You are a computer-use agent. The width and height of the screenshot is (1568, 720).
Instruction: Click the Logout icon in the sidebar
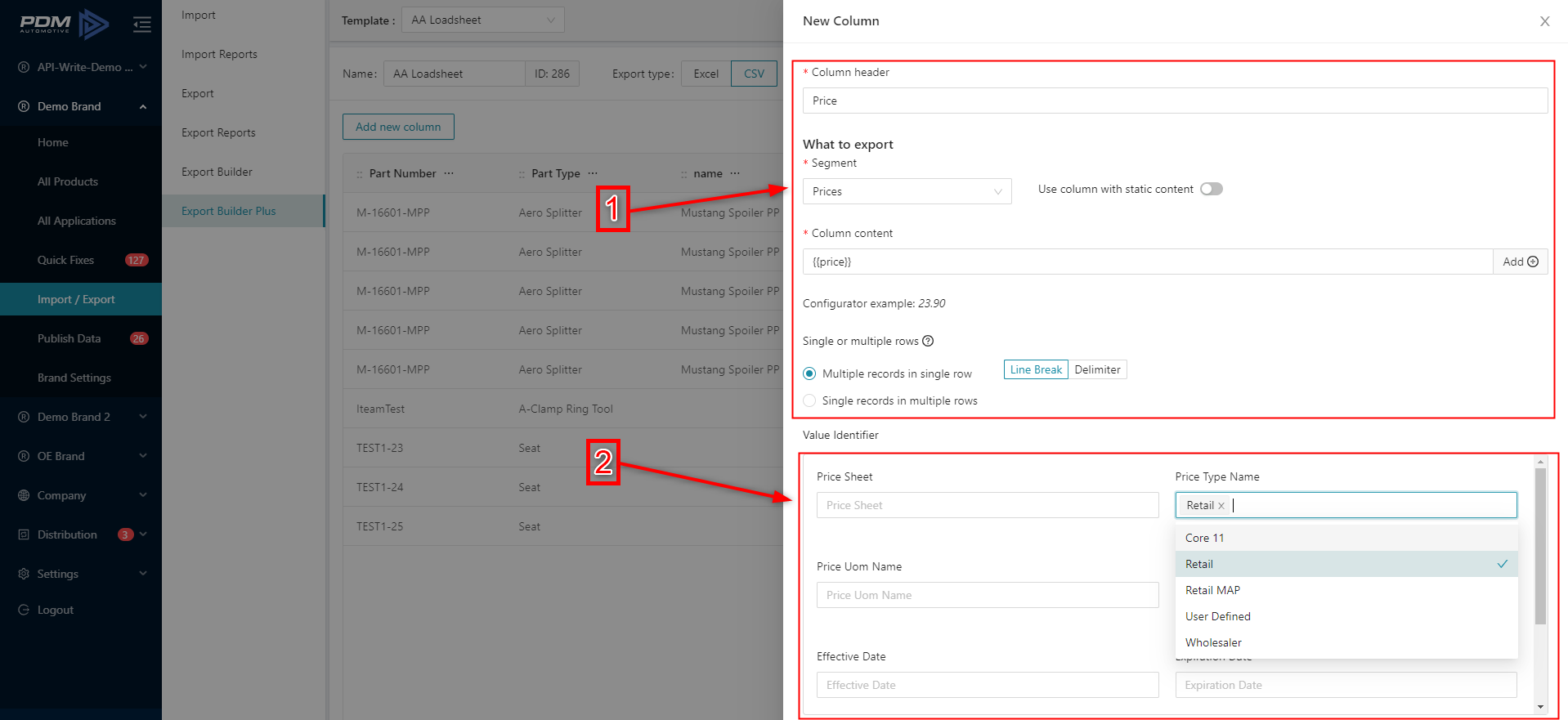(24, 610)
